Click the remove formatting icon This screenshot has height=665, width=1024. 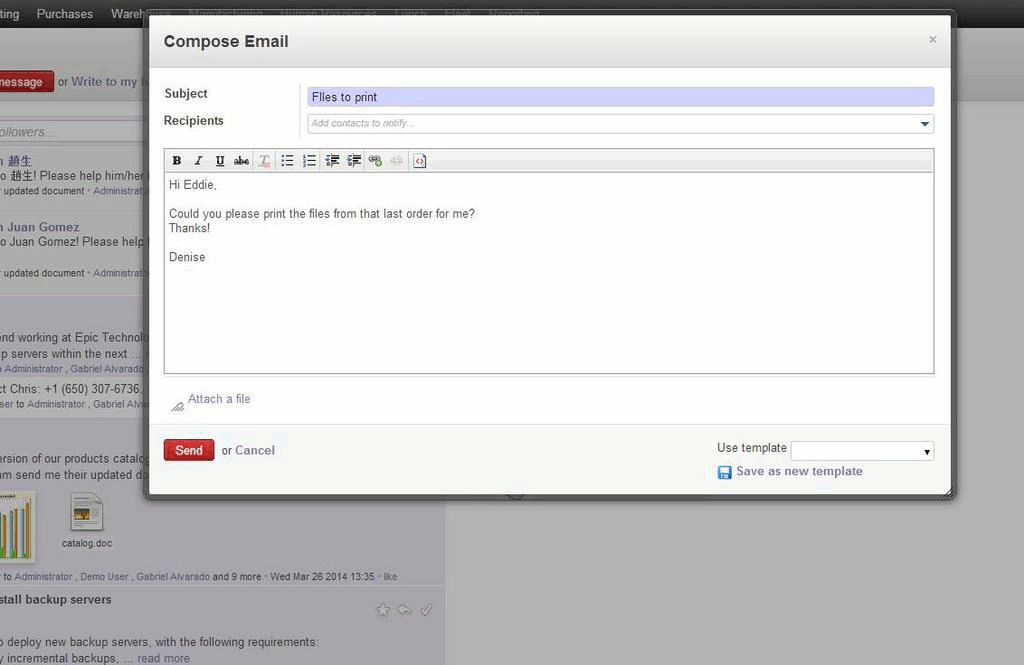(x=264, y=161)
